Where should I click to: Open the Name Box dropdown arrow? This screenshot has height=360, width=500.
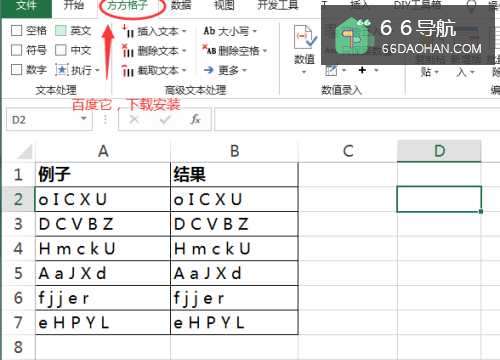click(x=84, y=118)
